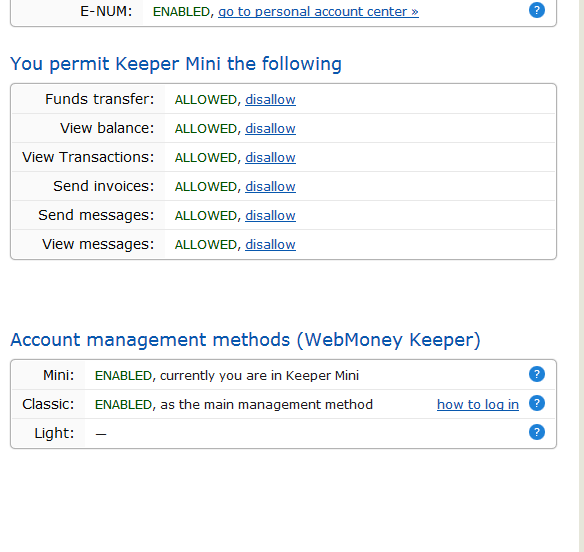Click the You permit Keeper Mini heading
Image resolution: width=584 pixels, height=552 pixels.
point(176,64)
